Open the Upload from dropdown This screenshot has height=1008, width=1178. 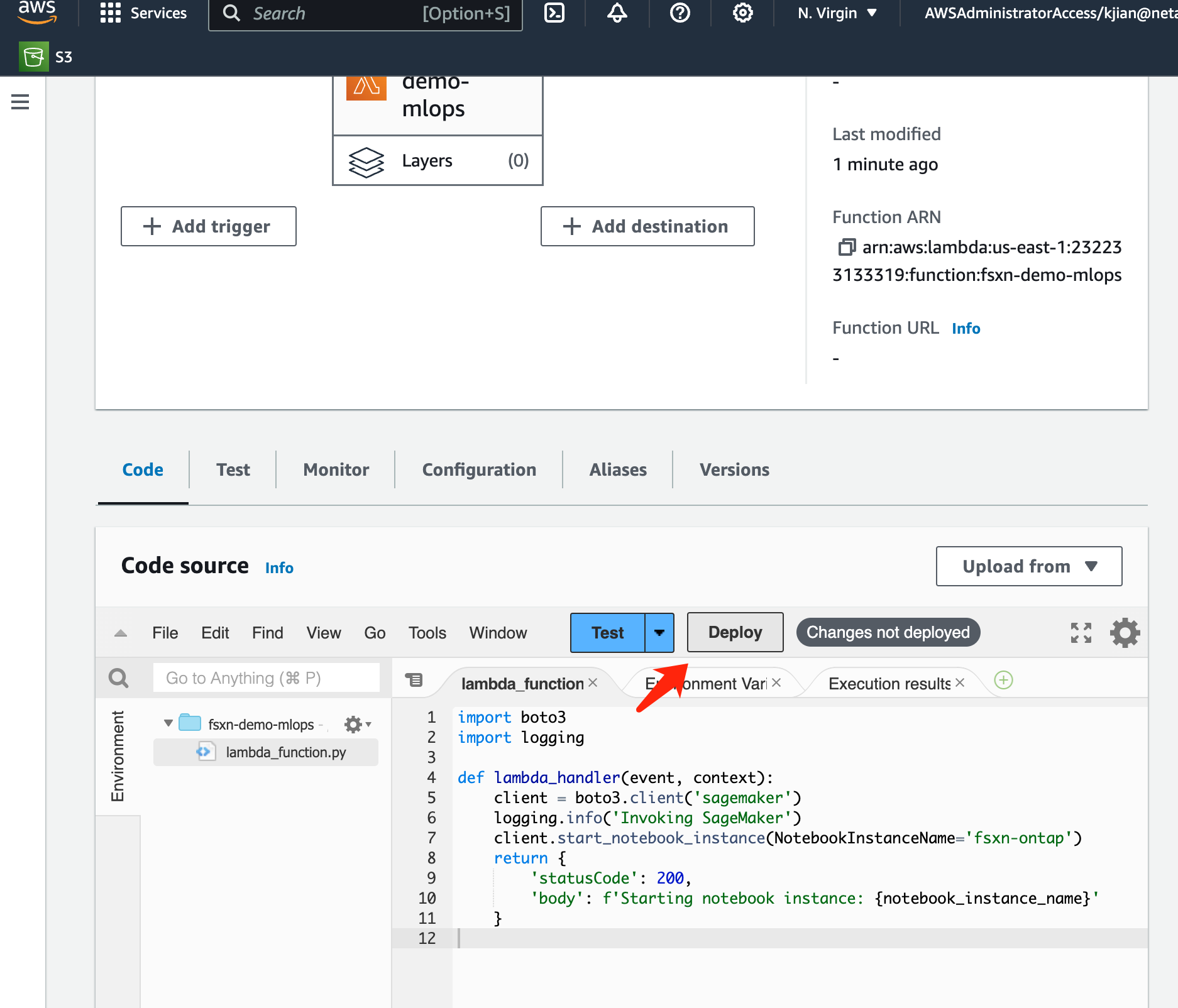tap(1028, 566)
